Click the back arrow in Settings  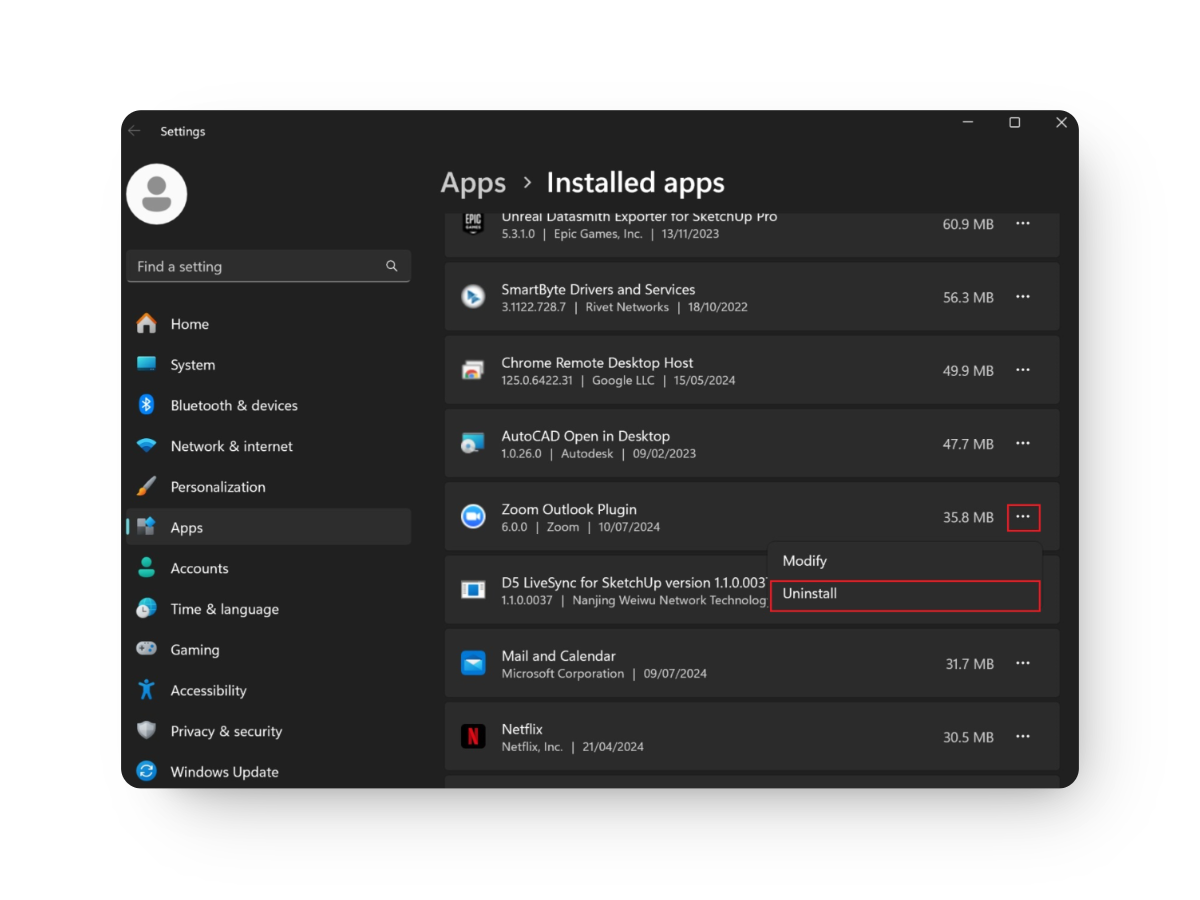[134, 131]
